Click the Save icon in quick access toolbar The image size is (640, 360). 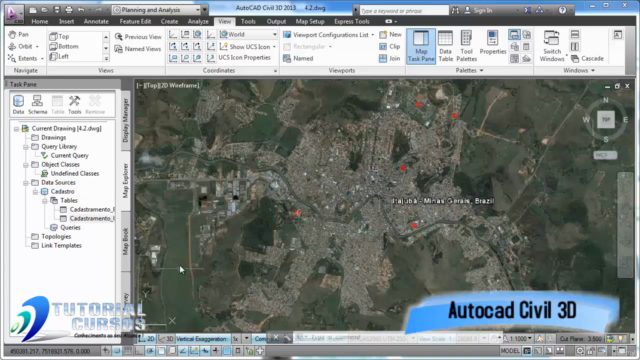pos(57,10)
